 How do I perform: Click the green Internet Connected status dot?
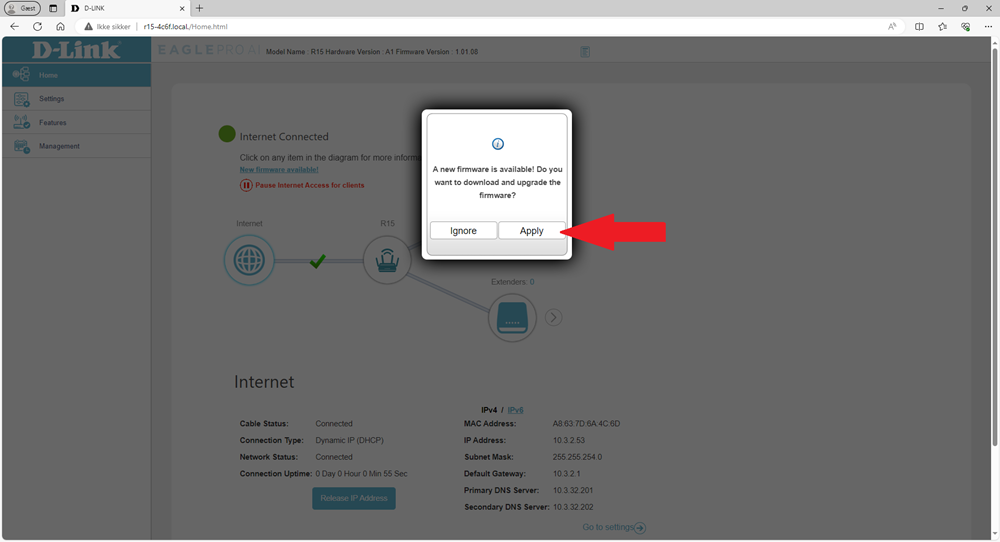227,134
